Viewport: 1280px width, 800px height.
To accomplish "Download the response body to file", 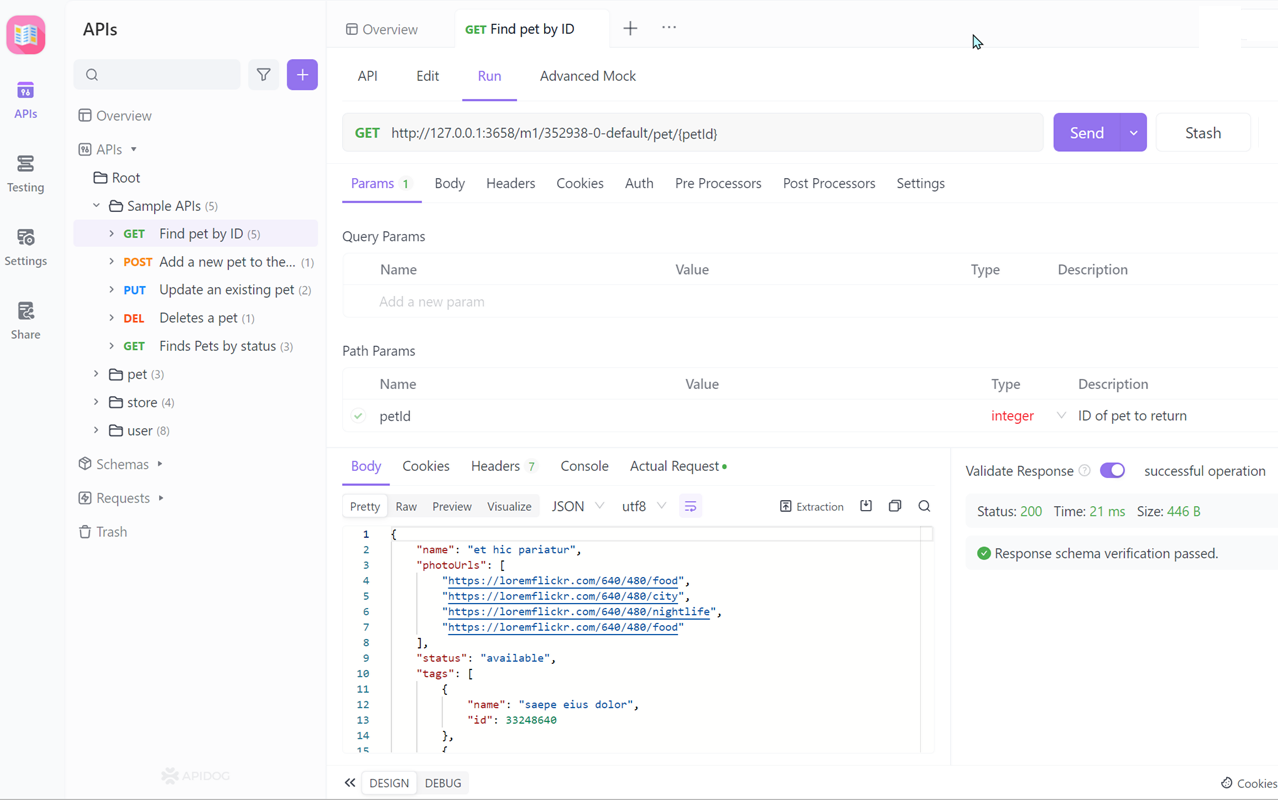I will pos(866,506).
